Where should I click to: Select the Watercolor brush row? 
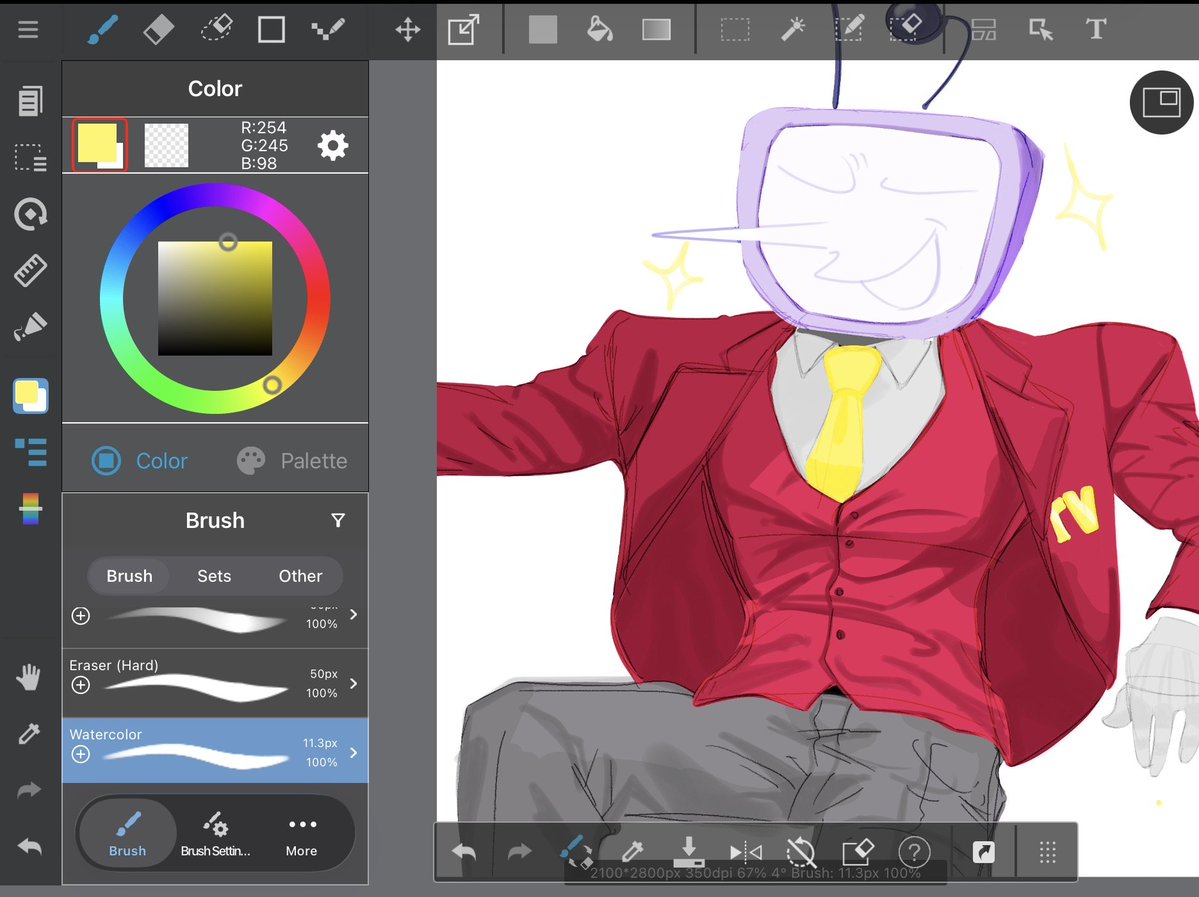(x=215, y=750)
